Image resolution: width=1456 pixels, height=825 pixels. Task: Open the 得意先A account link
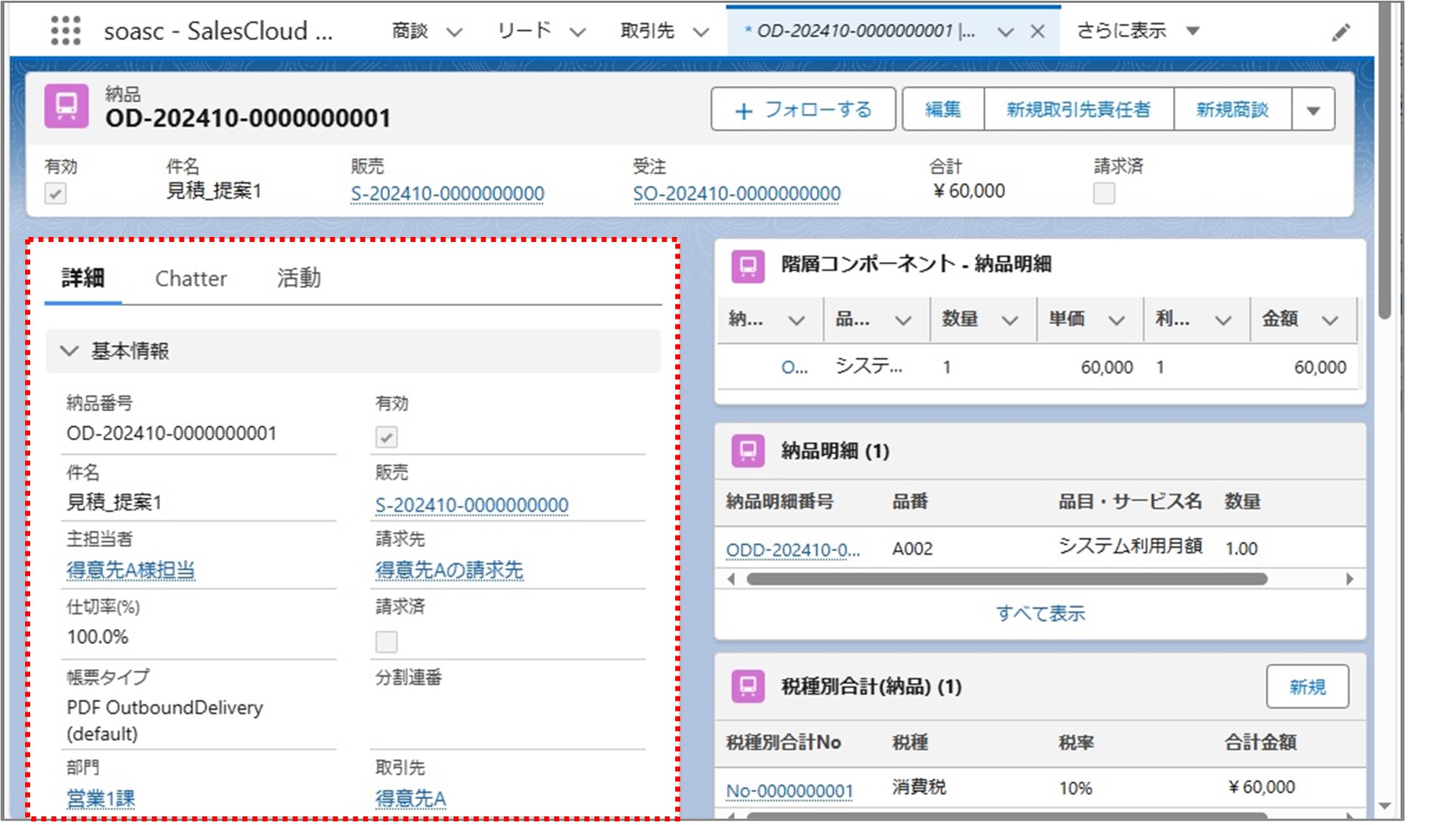(x=411, y=798)
